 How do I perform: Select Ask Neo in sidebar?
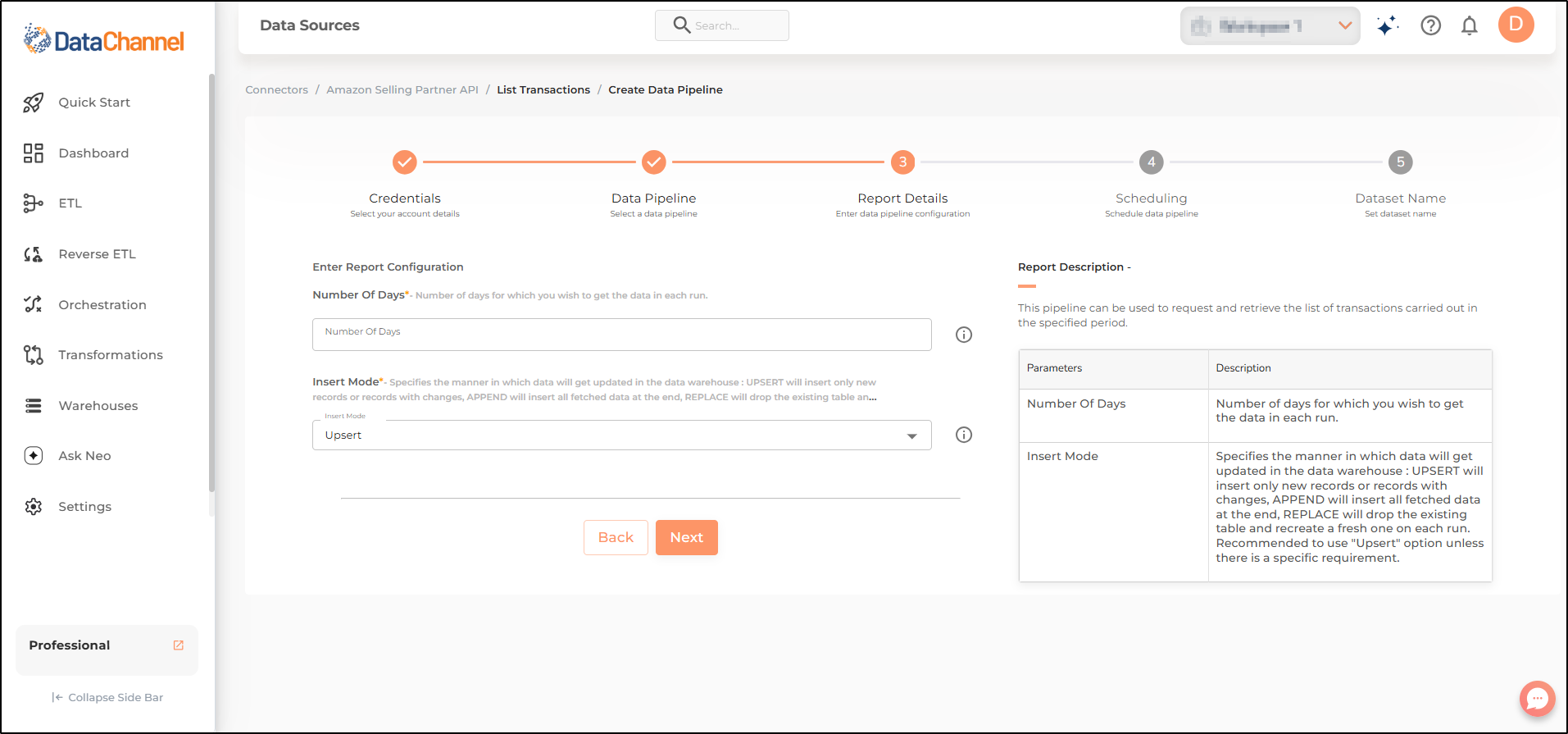coord(84,456)
